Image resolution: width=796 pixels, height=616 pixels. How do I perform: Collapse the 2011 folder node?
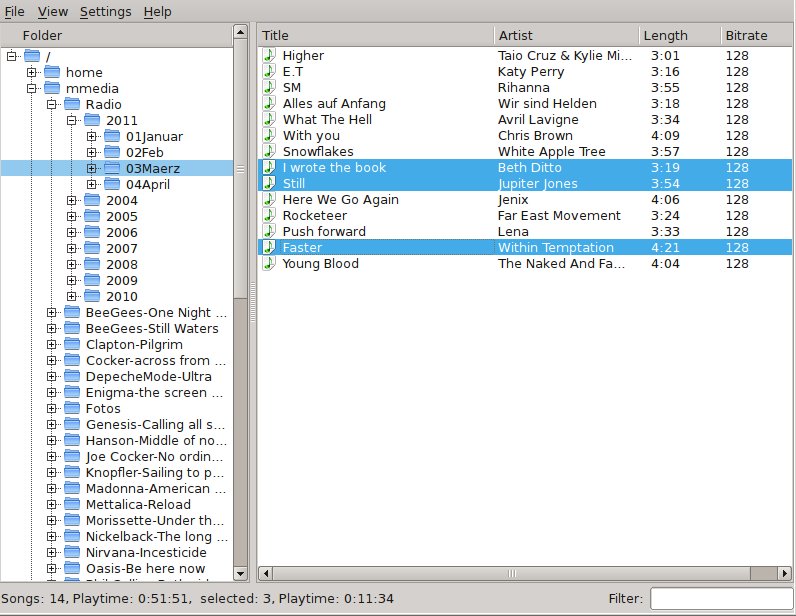point(72,120)
